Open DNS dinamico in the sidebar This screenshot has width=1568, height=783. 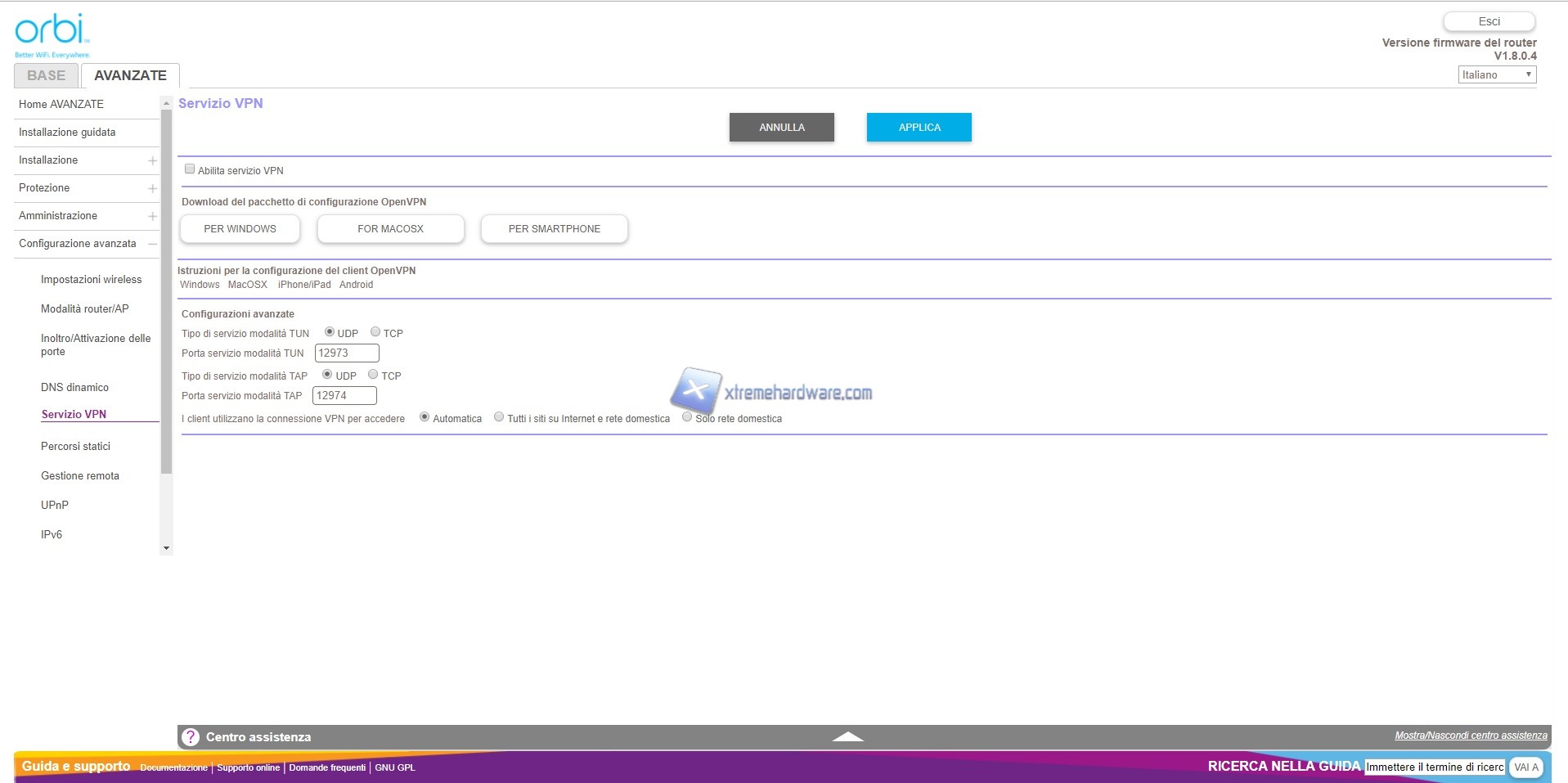[74, 387]
